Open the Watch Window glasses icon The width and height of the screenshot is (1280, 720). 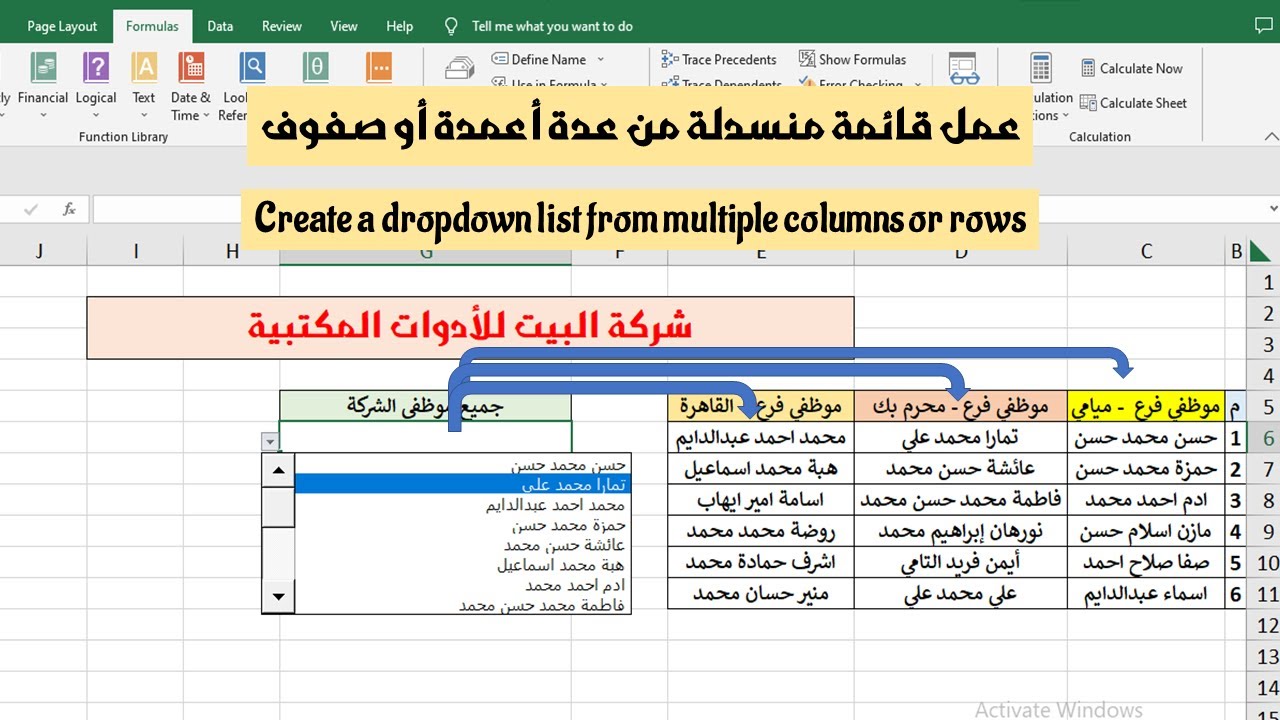click(964, 68)
